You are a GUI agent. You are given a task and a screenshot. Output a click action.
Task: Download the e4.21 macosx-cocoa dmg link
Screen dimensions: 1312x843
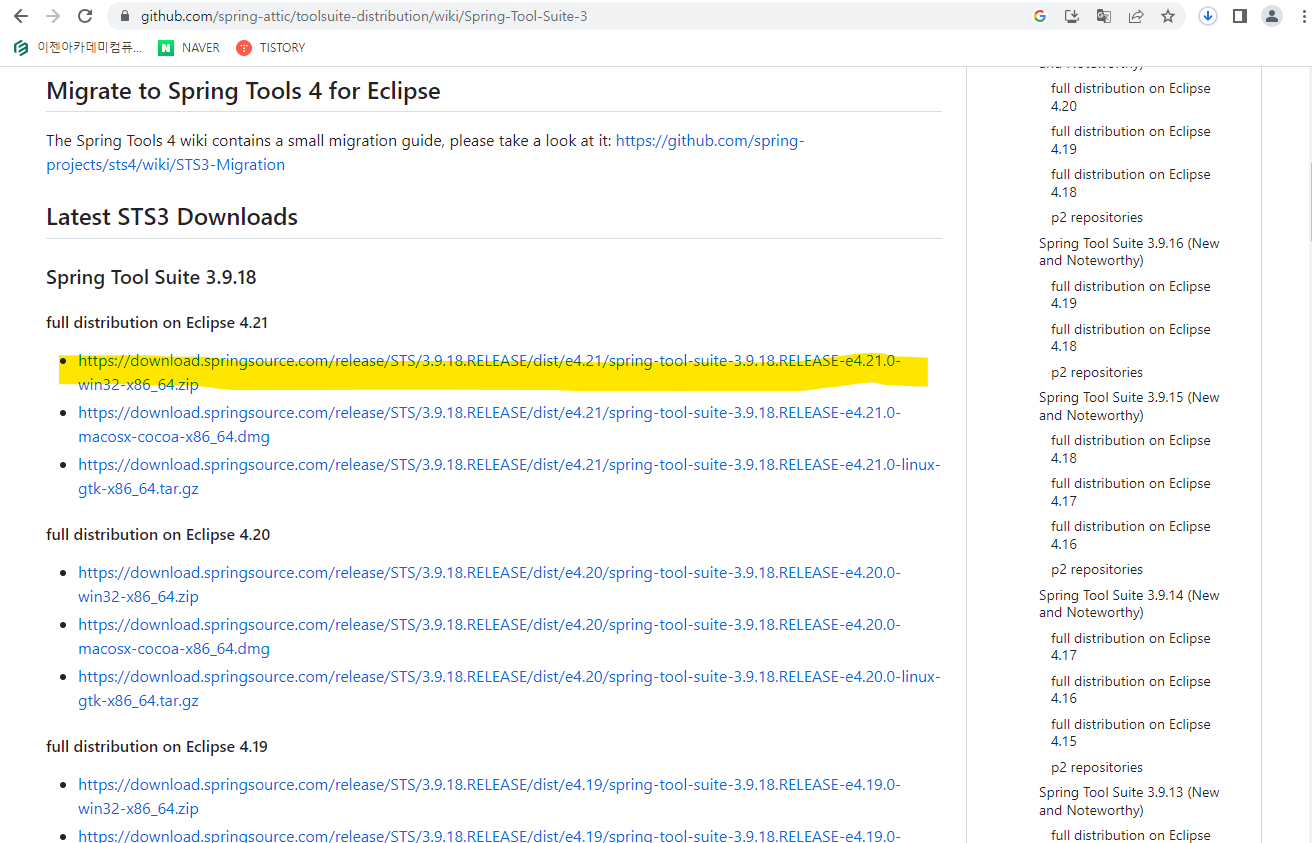[489, 424]
